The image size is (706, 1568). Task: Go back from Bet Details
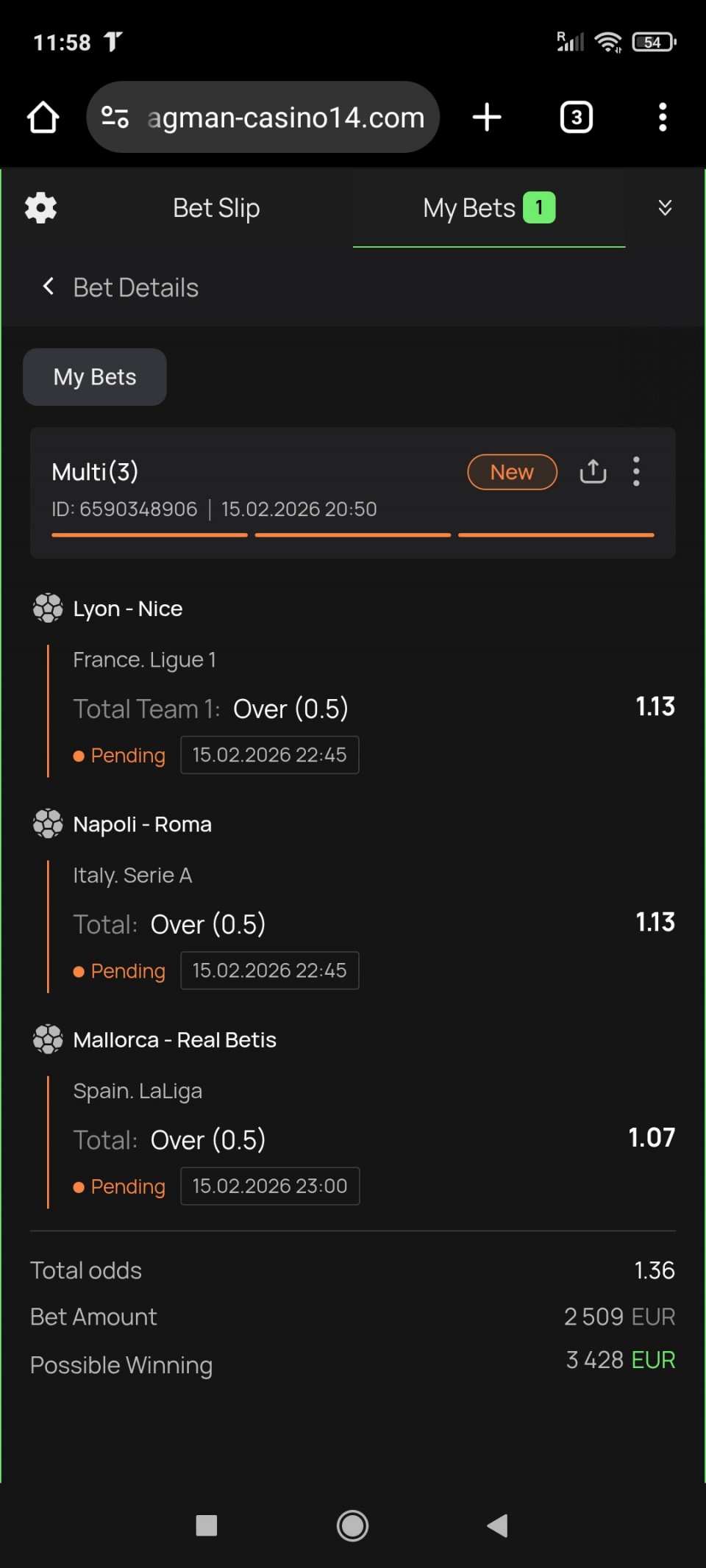49,287
